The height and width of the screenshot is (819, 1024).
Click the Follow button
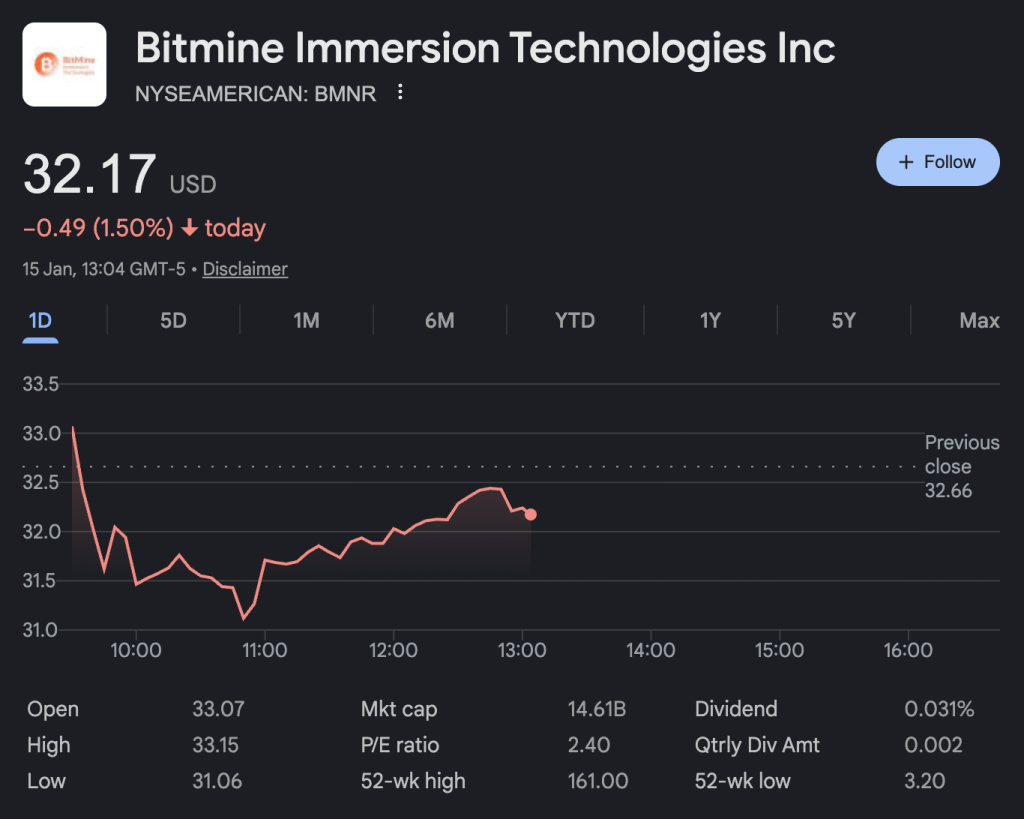(x=937, y=161)
